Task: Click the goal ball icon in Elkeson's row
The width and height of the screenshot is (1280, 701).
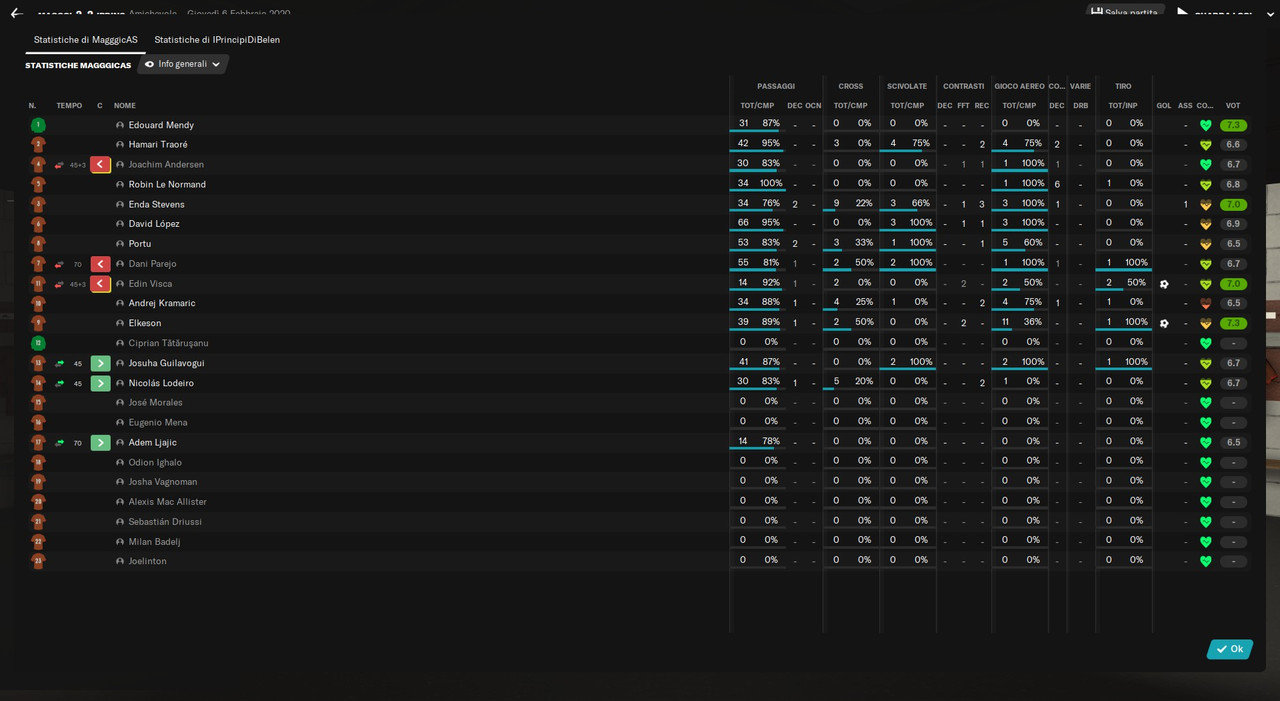Action: point(1164,323)
